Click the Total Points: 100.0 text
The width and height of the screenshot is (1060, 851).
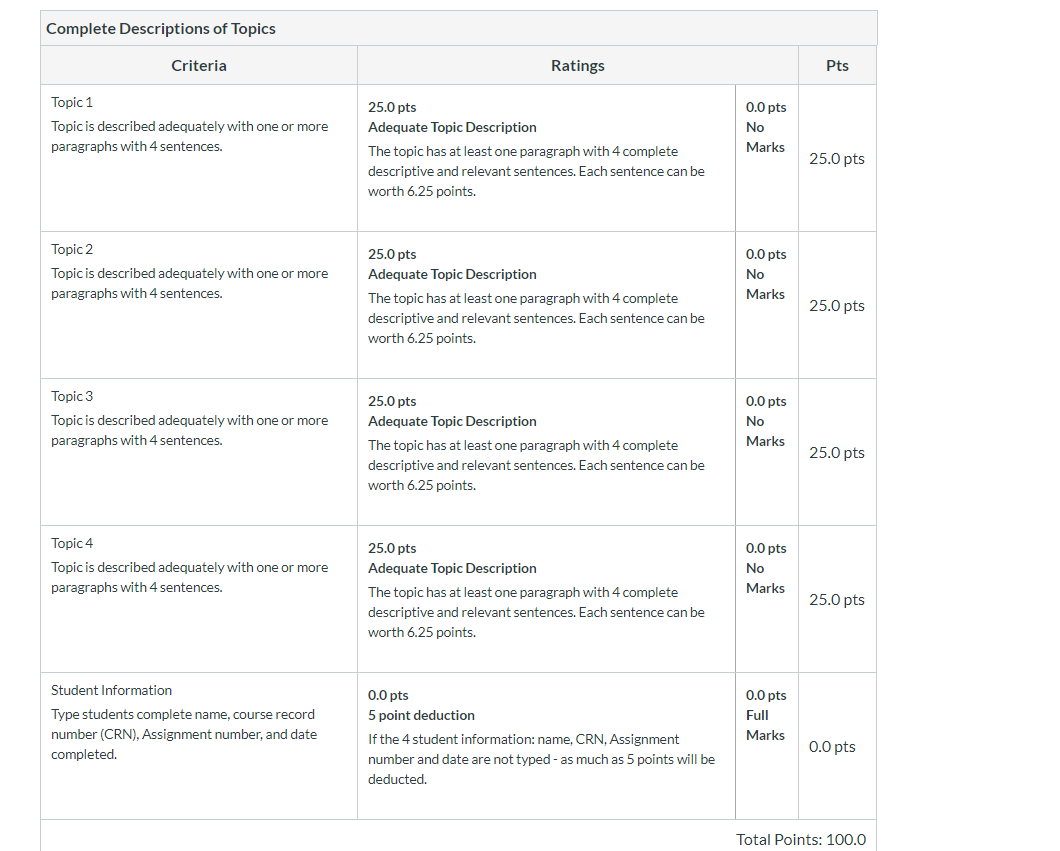tap(801, 840)
